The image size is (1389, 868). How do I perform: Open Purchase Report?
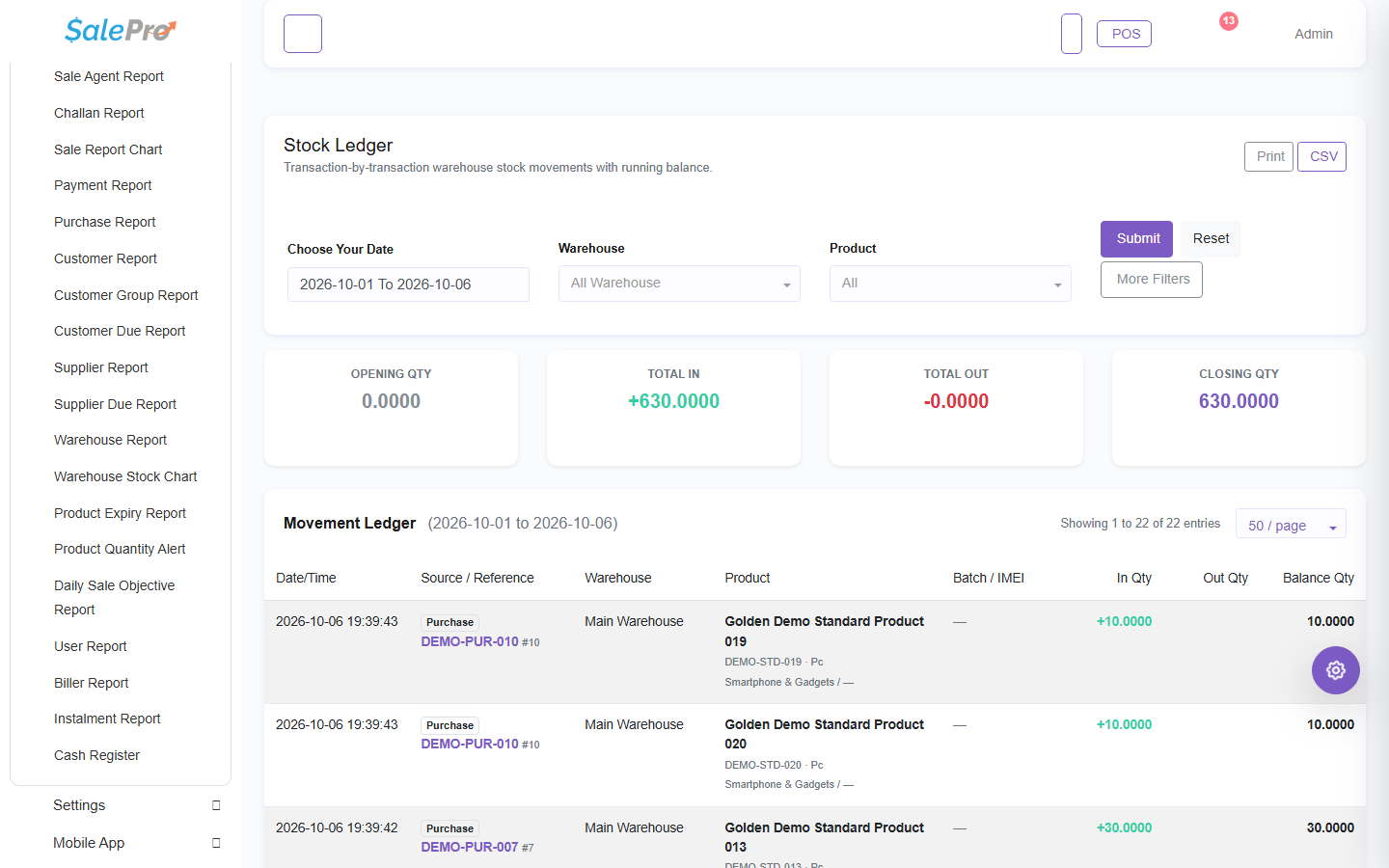105,222
